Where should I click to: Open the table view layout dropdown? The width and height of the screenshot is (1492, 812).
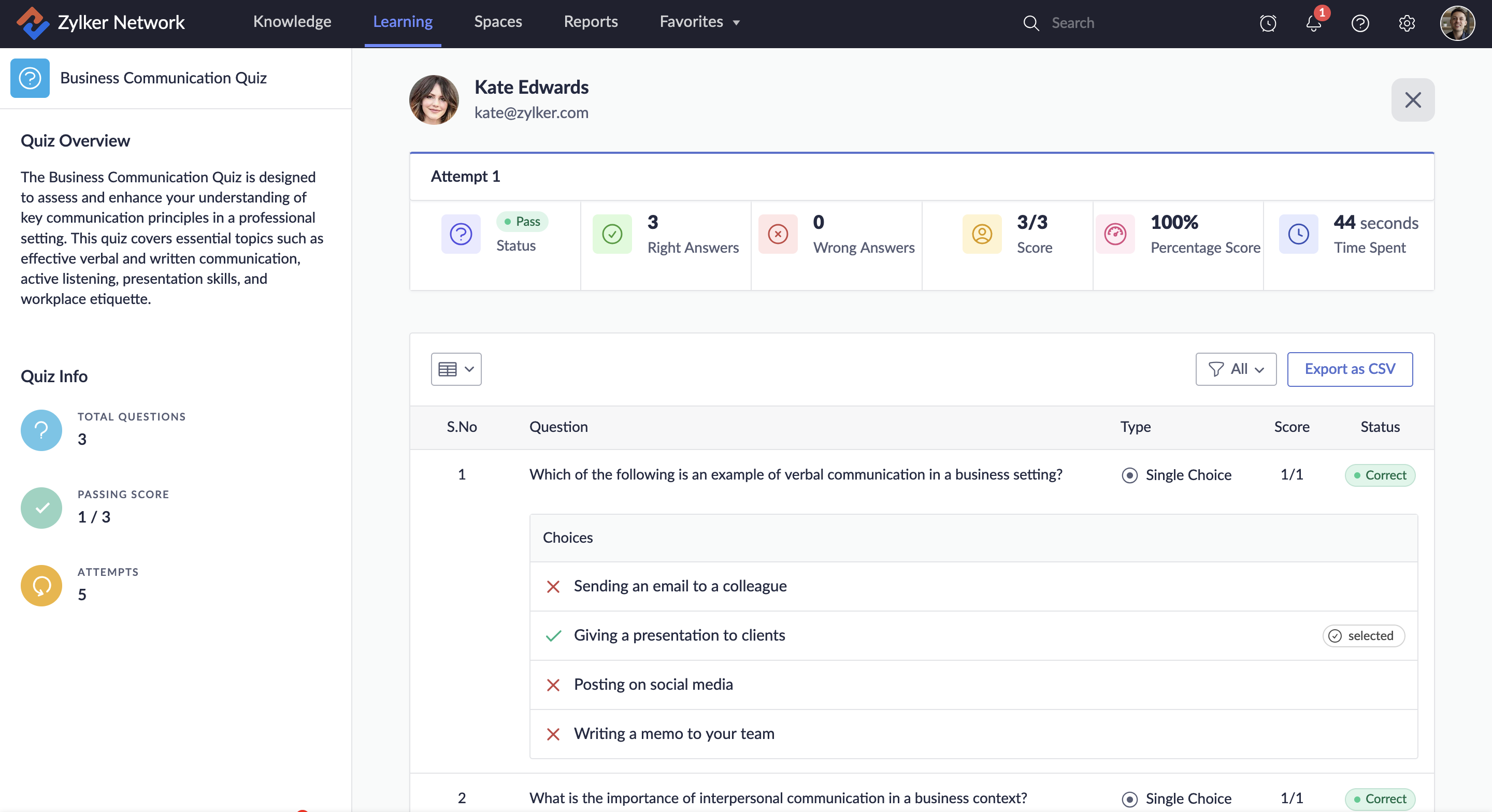point(456,369)
